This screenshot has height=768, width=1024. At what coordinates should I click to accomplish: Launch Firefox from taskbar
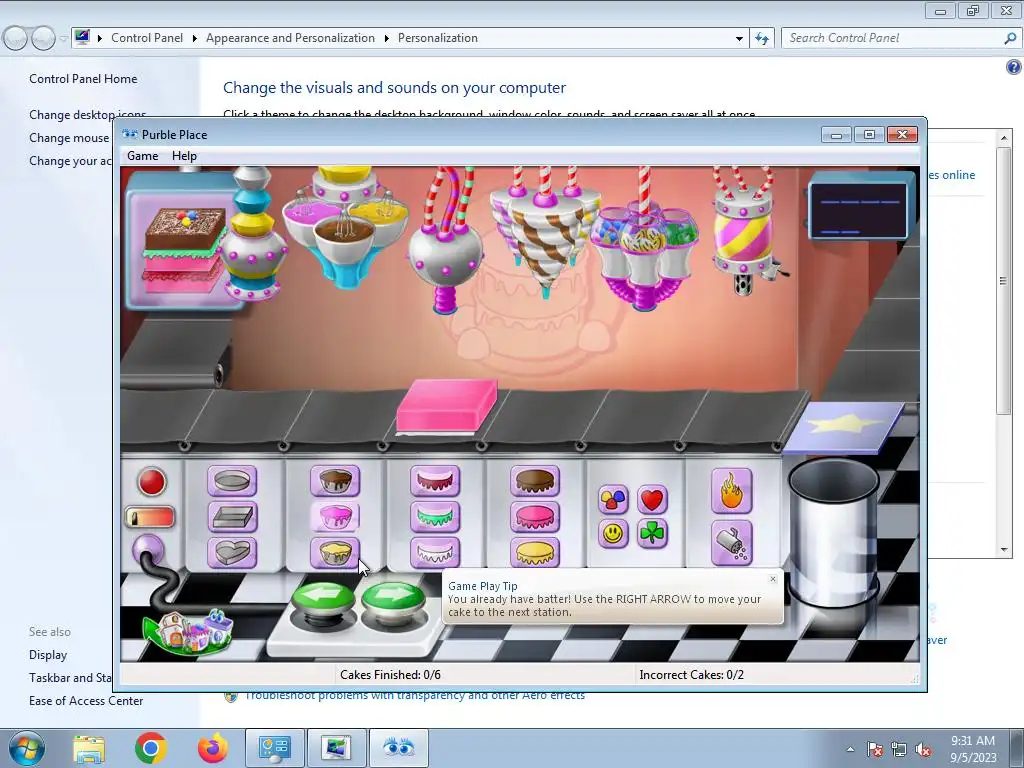tap(213, 748)
